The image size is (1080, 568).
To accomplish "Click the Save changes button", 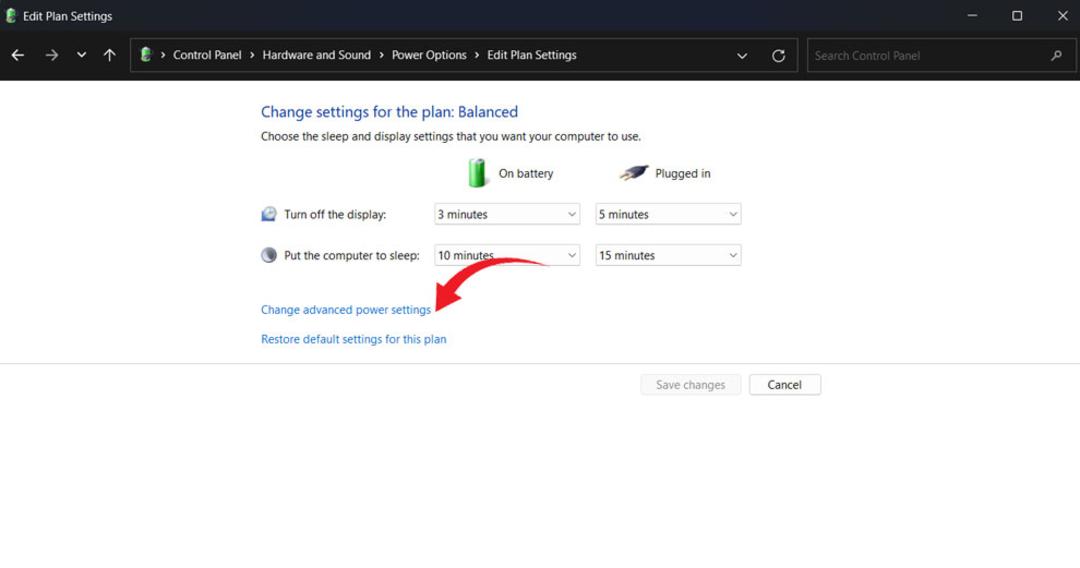I will pyautogui.click(x=690, y=385).
